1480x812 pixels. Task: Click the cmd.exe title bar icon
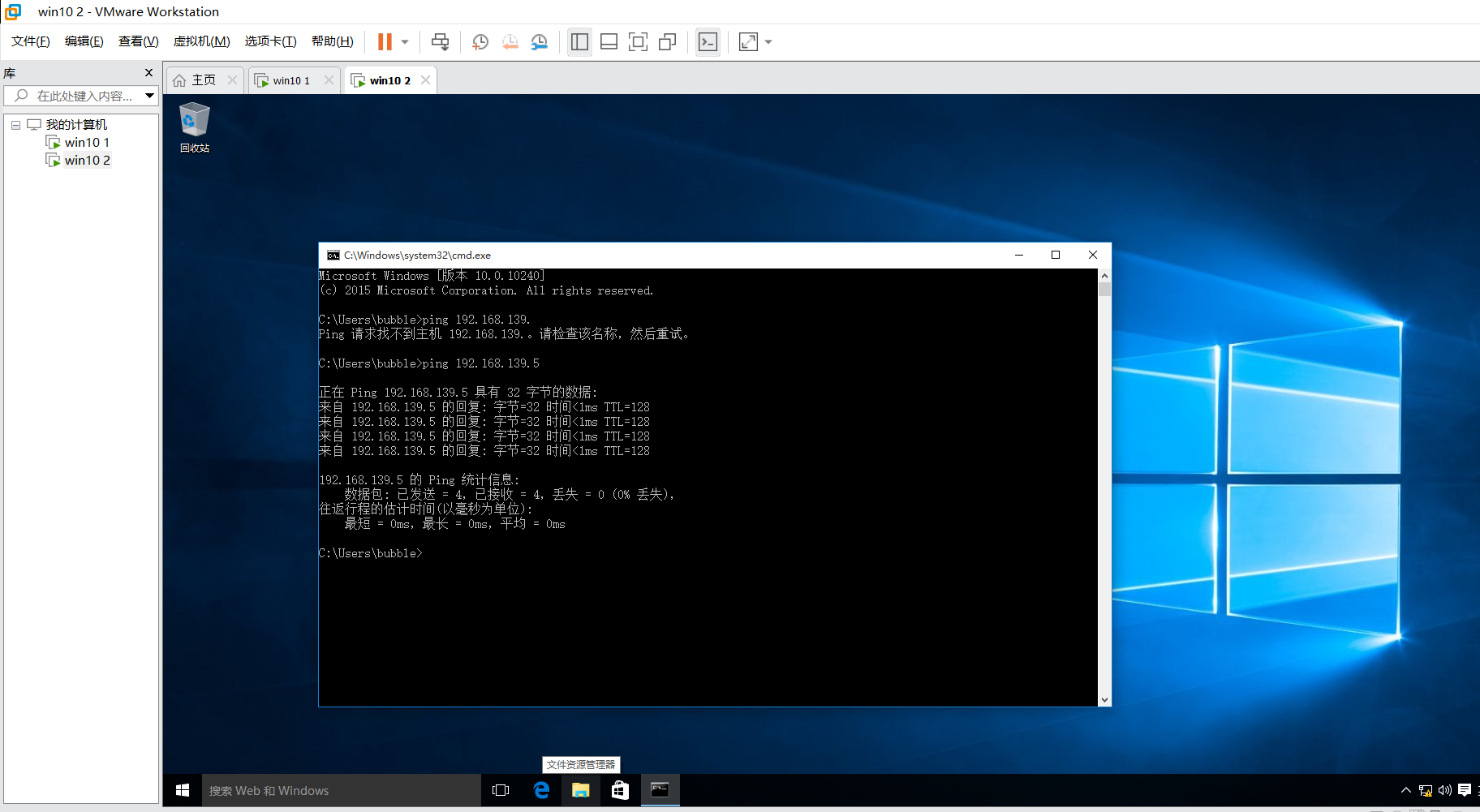(x=333, y=255)
